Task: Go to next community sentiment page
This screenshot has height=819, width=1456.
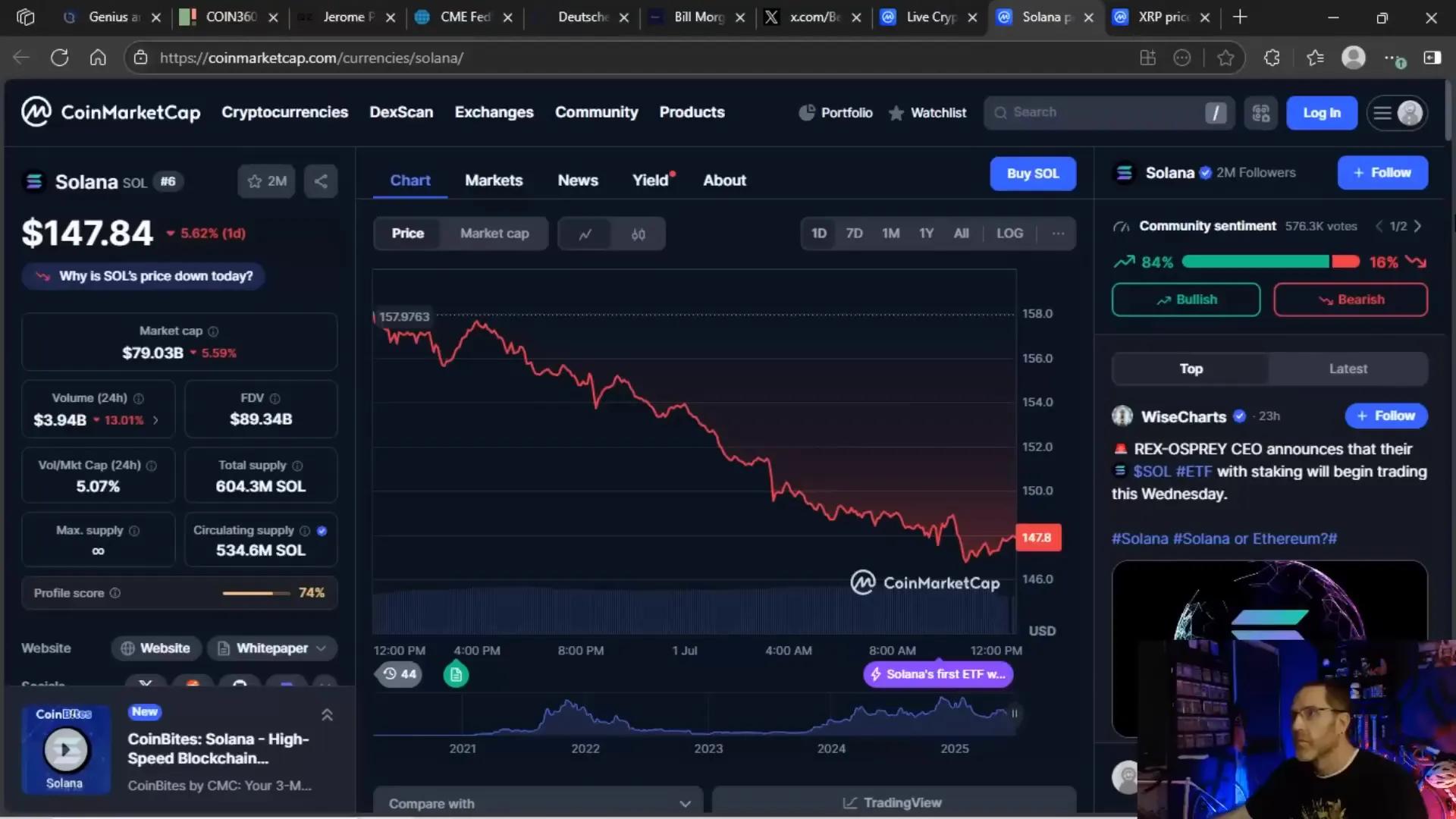Action: click(x=1418, y=226)
